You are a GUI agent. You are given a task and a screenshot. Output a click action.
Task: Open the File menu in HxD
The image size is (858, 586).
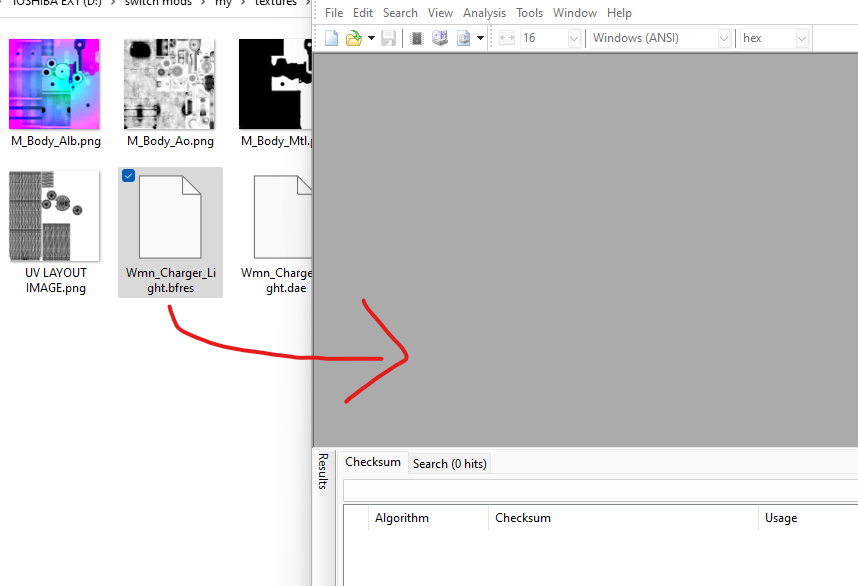(334, 12)
